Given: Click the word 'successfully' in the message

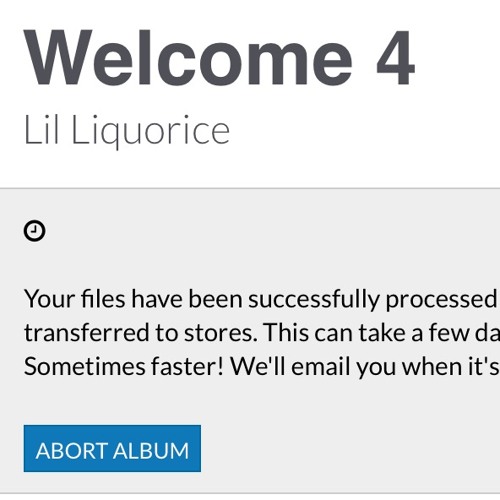Looking at the screenshot, I should tap(314, 299).
